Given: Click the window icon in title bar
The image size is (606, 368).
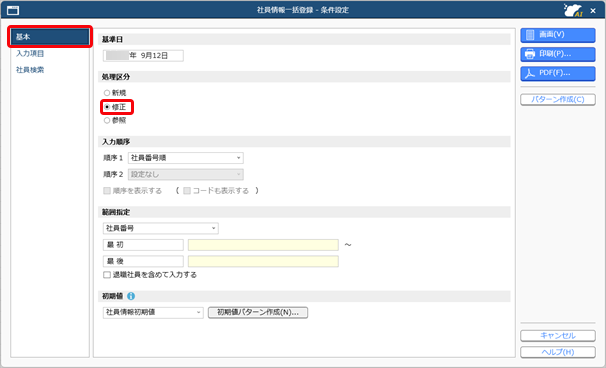Looking at the screenshot, I should click(13, 10).
